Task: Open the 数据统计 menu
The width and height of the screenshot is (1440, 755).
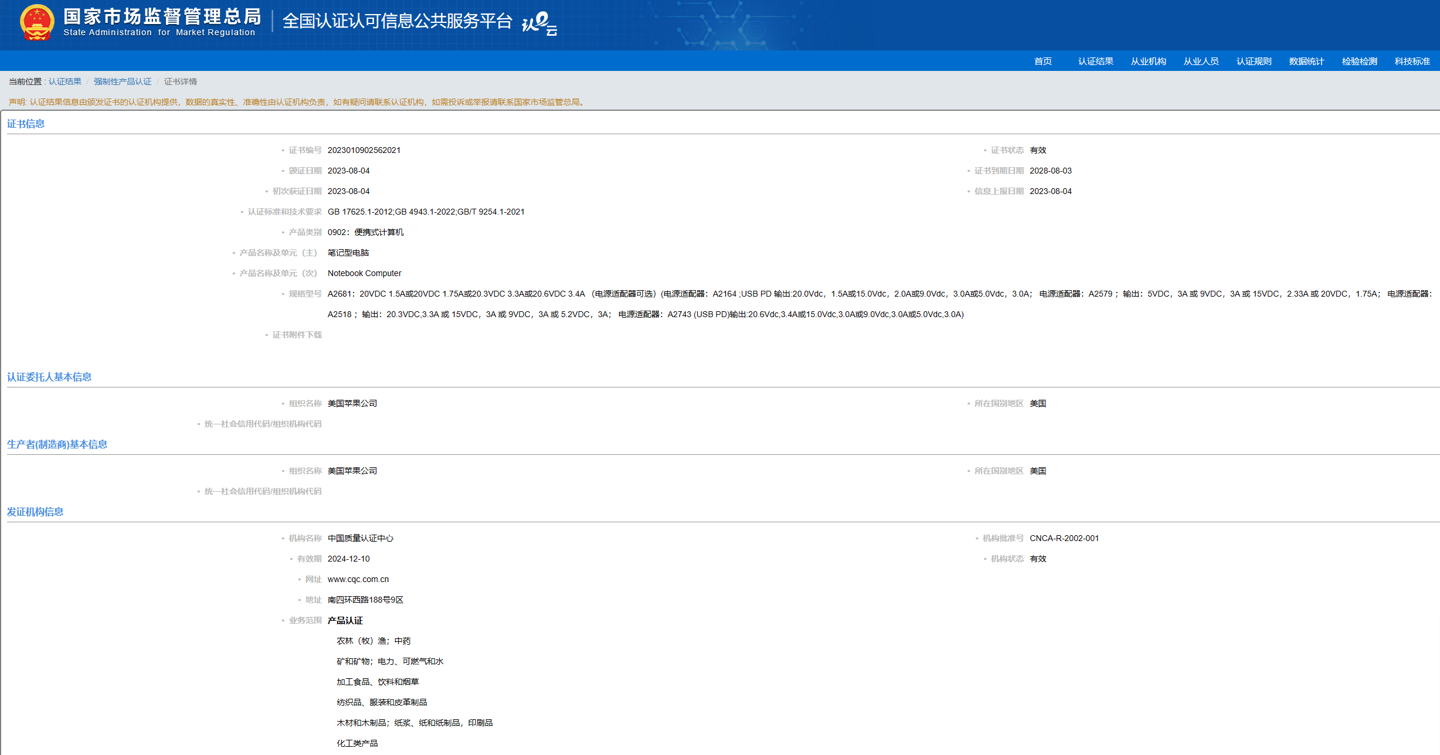Action: (x=1307, y=61)
